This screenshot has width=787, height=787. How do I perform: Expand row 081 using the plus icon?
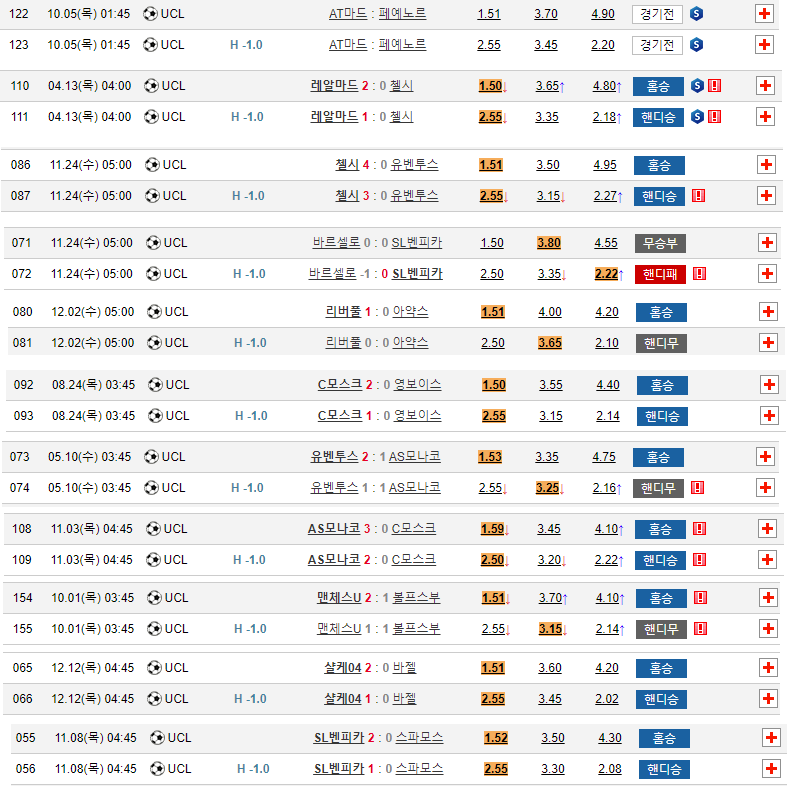click(x=769, y=343)
